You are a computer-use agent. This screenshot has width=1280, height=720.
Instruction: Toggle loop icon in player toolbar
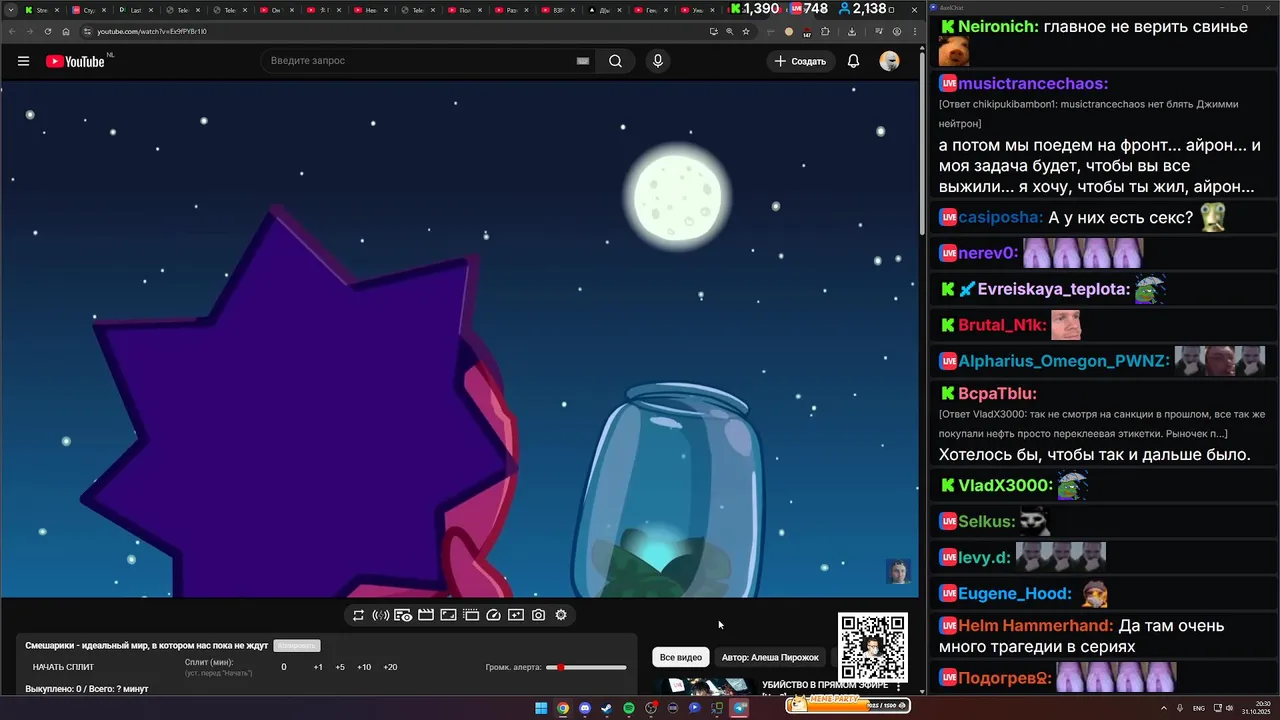coord(358,615)
